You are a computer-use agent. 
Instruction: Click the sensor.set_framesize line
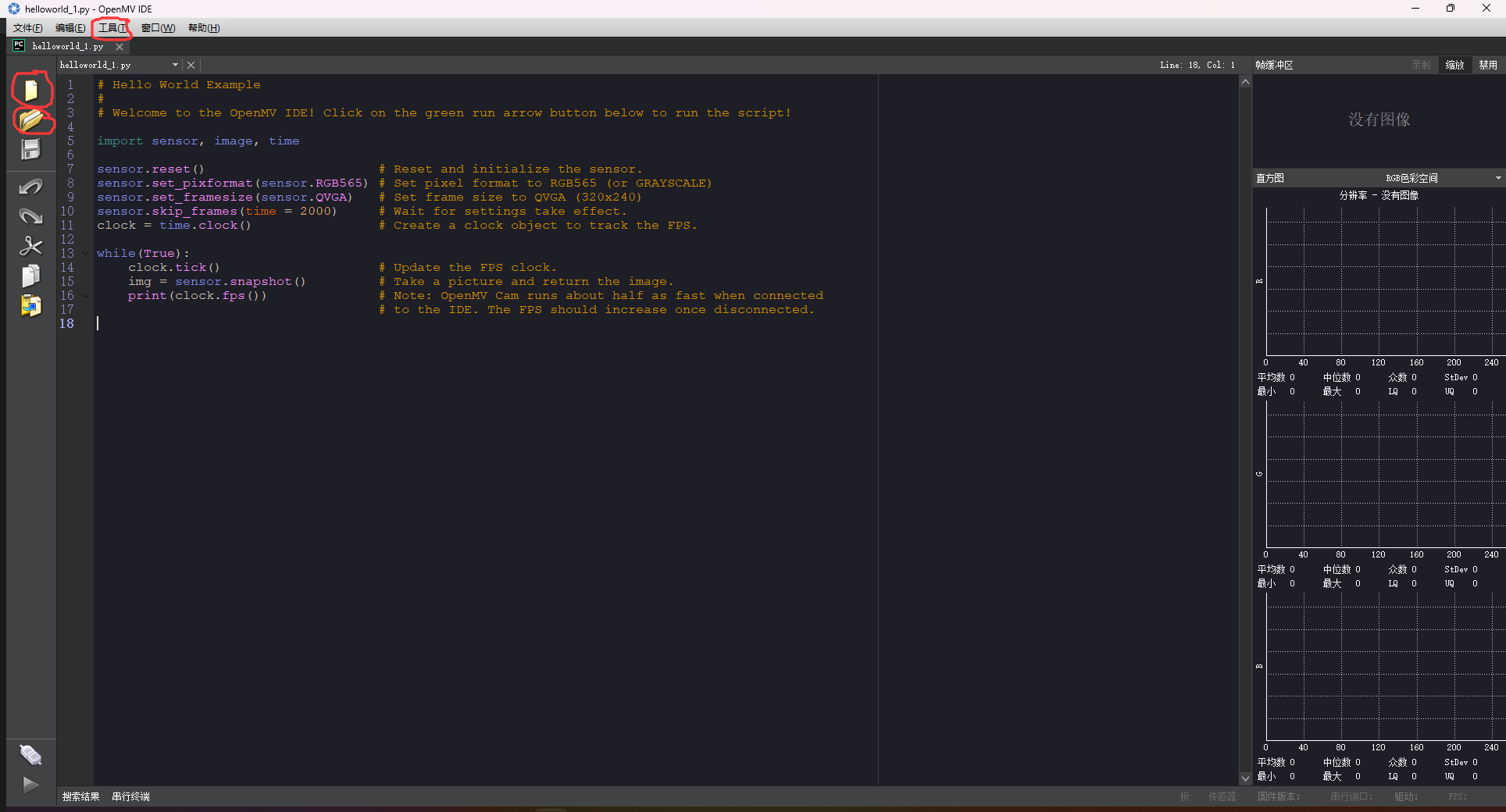click(x=224, y=197)
